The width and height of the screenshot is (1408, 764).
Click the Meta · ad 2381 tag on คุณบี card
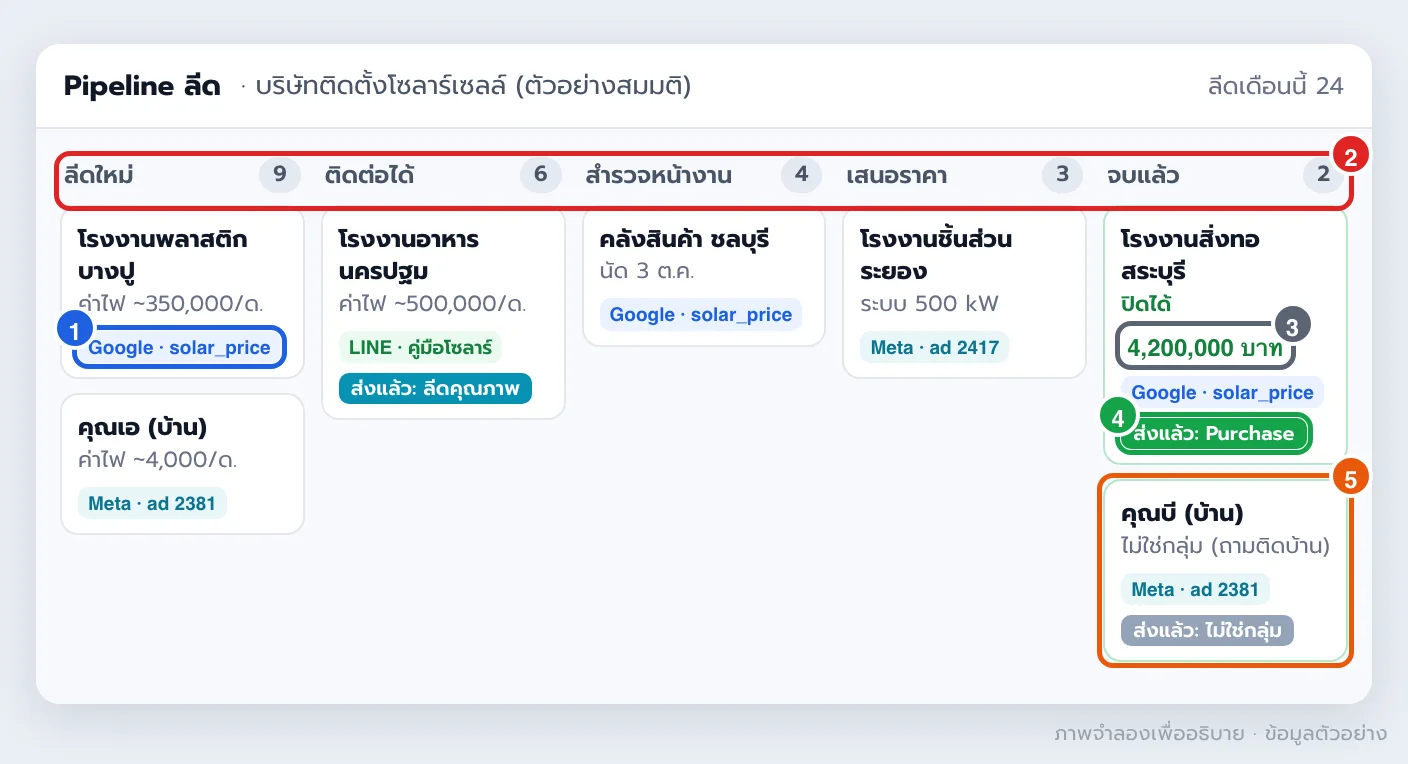(x=1195, y=589)
